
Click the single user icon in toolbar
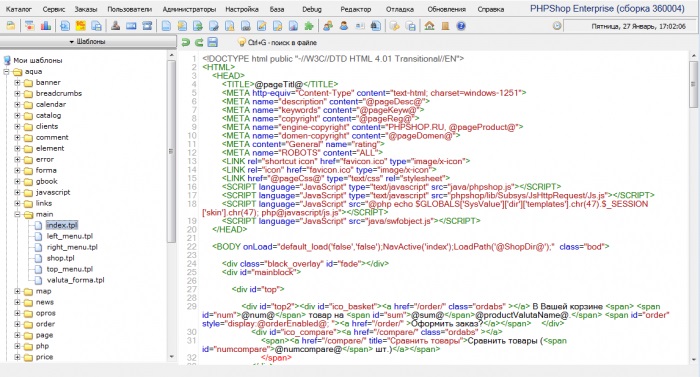pyautogui.click(x=343, y=26)
